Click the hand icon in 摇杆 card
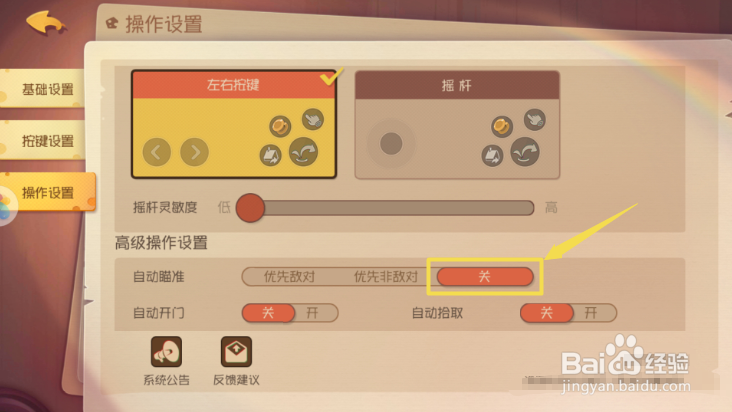This screenshot has height=412, width=732. pos(535,119)
